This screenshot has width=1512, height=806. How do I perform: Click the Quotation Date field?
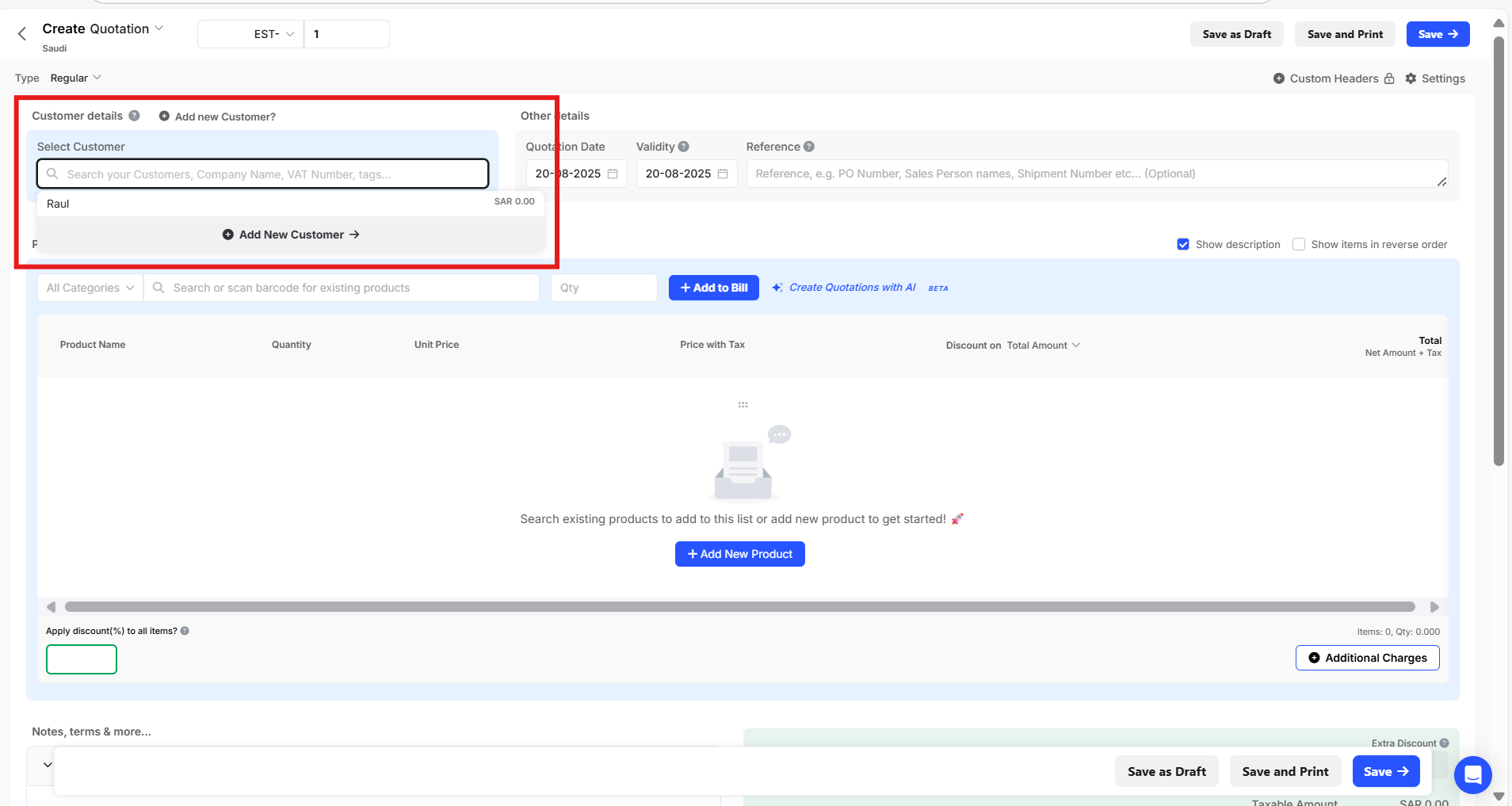(x=576, y=174)
